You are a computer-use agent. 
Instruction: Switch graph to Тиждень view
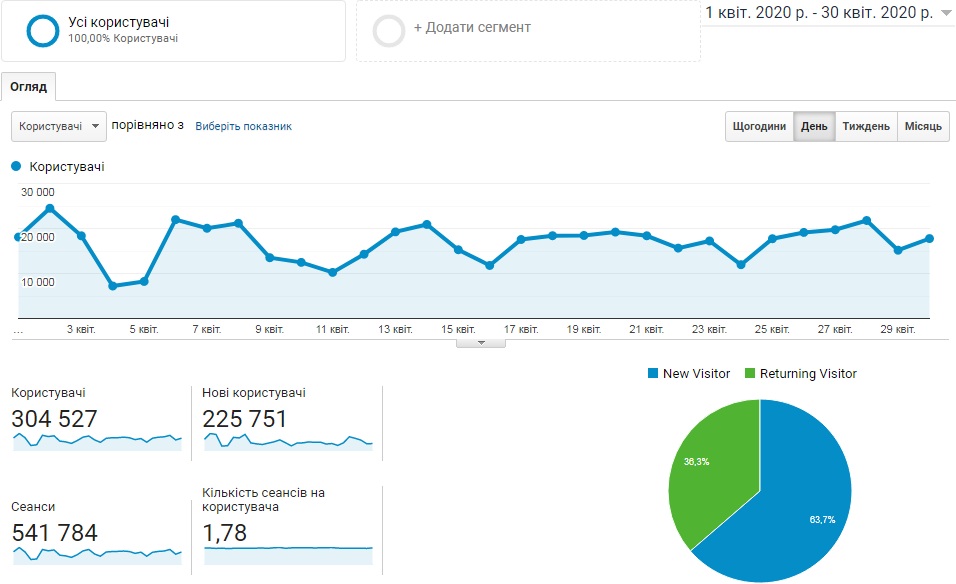tap(866, 126)
